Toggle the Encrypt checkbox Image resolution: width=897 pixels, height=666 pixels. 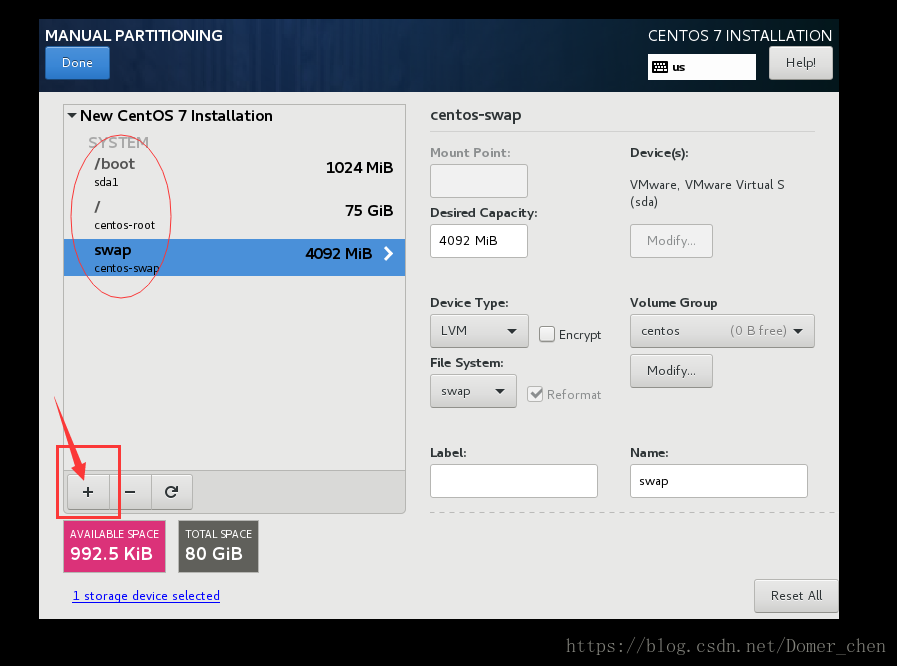pyautogui.click(x=547, y=334)
